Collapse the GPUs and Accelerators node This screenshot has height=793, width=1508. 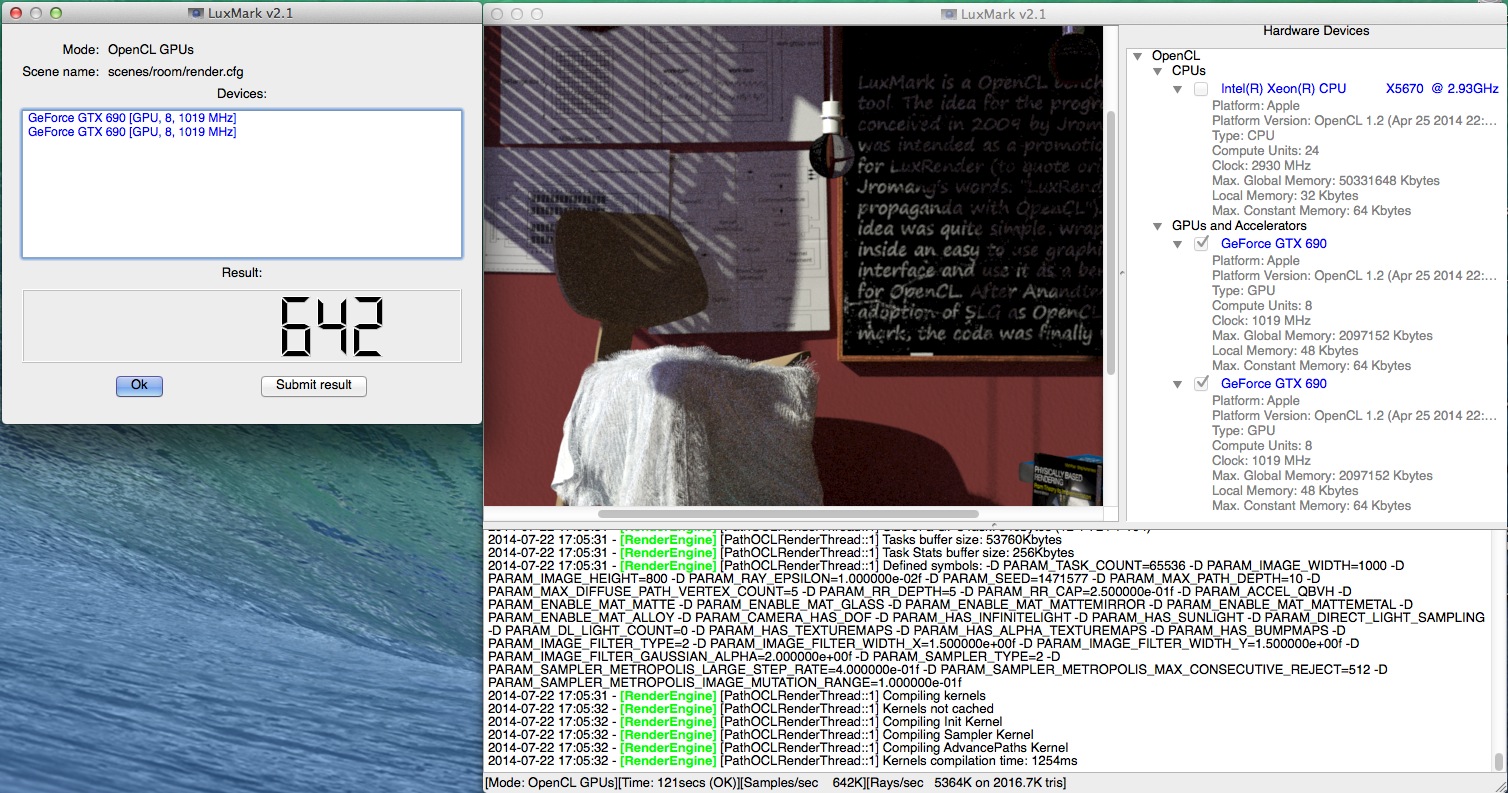tap(1158, 226)
